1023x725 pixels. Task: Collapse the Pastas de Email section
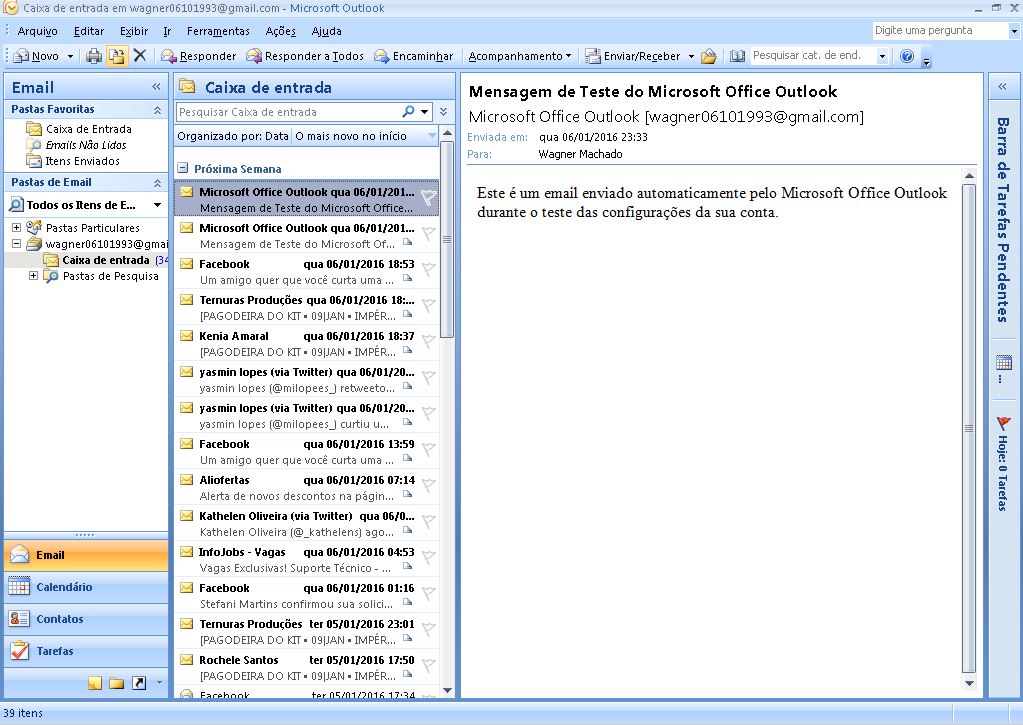coord(157,183)
